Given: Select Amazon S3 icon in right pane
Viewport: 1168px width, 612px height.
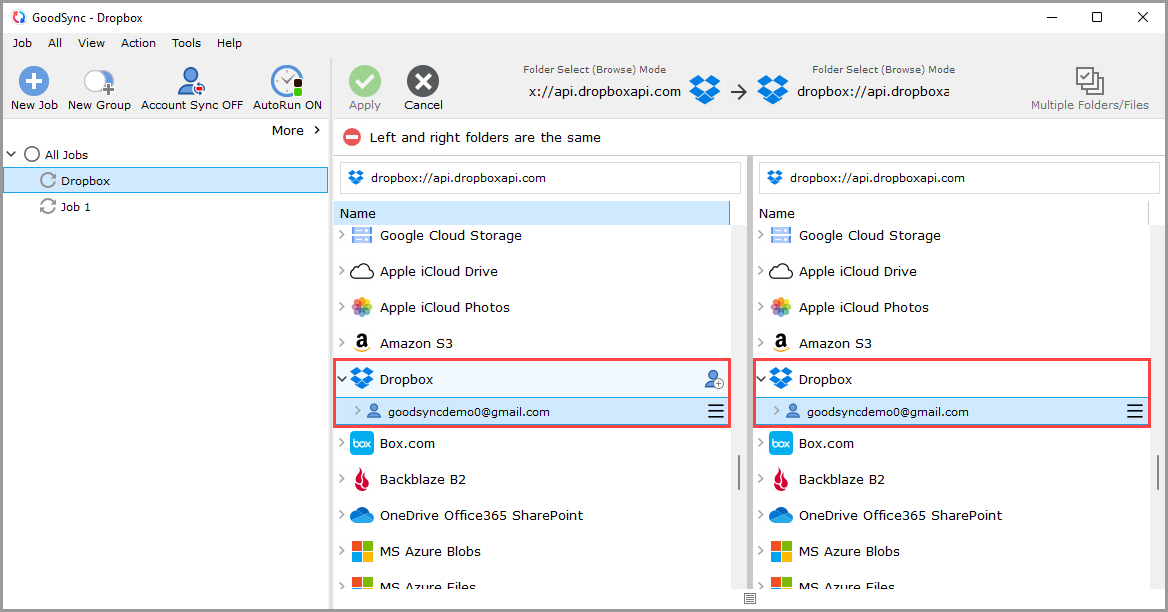Looking at the screenshot, I should coord(781,342).
